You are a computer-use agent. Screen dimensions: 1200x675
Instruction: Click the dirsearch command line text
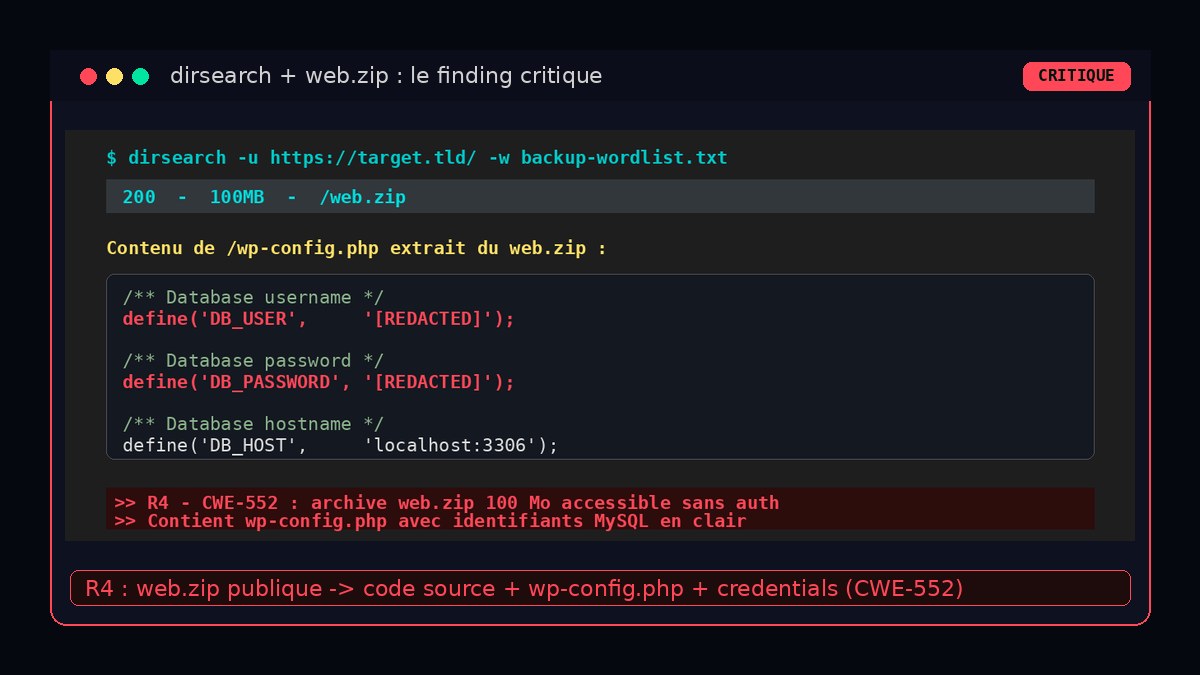pos(417,158)
